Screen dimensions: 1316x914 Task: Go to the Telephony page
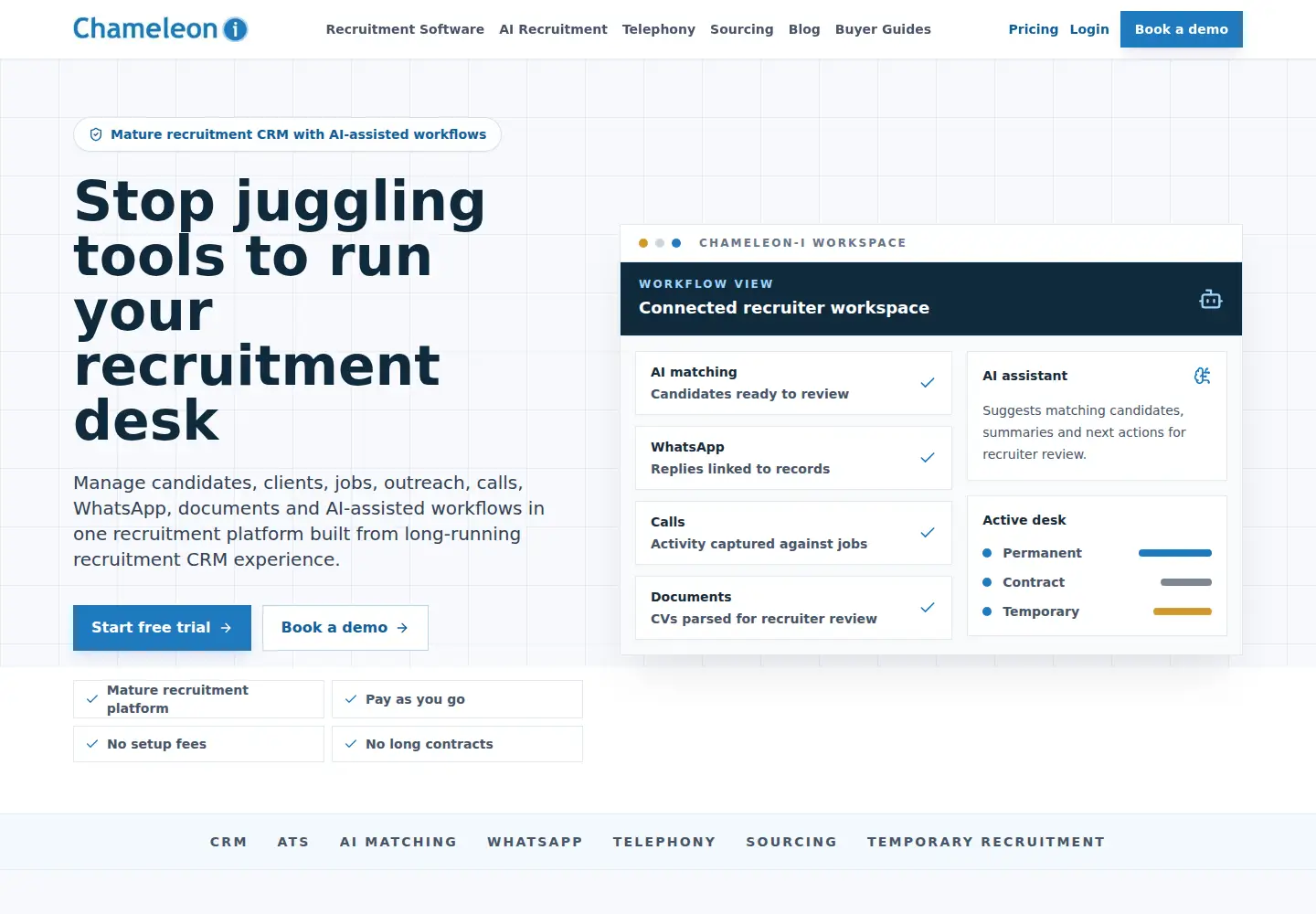point(659,29)
